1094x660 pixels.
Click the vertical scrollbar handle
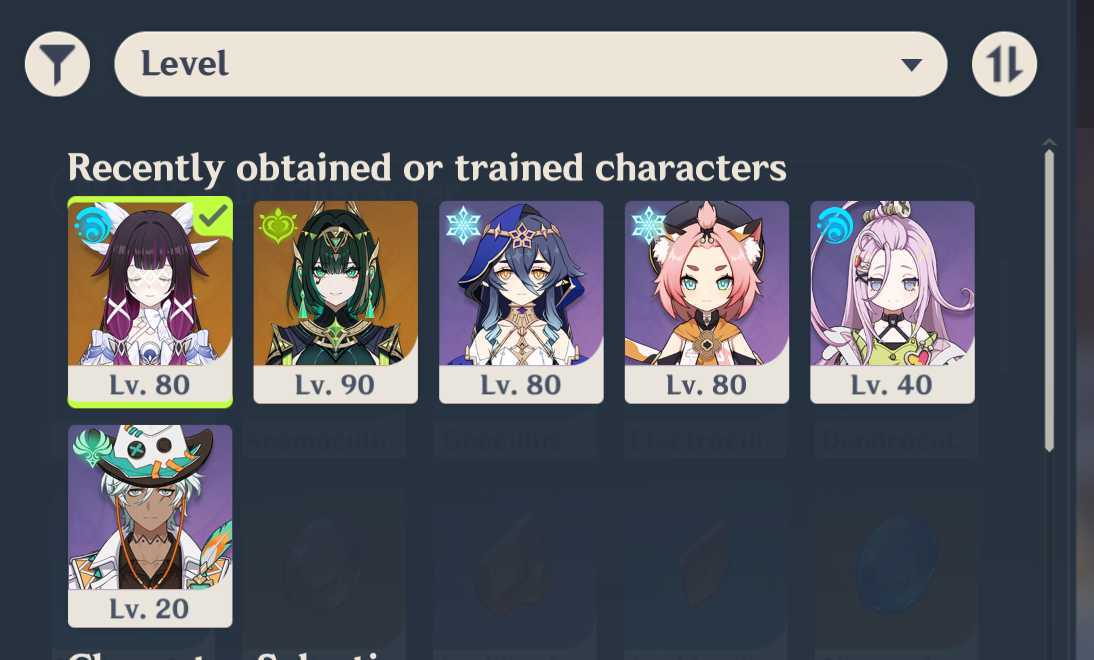coord(1049,301)
